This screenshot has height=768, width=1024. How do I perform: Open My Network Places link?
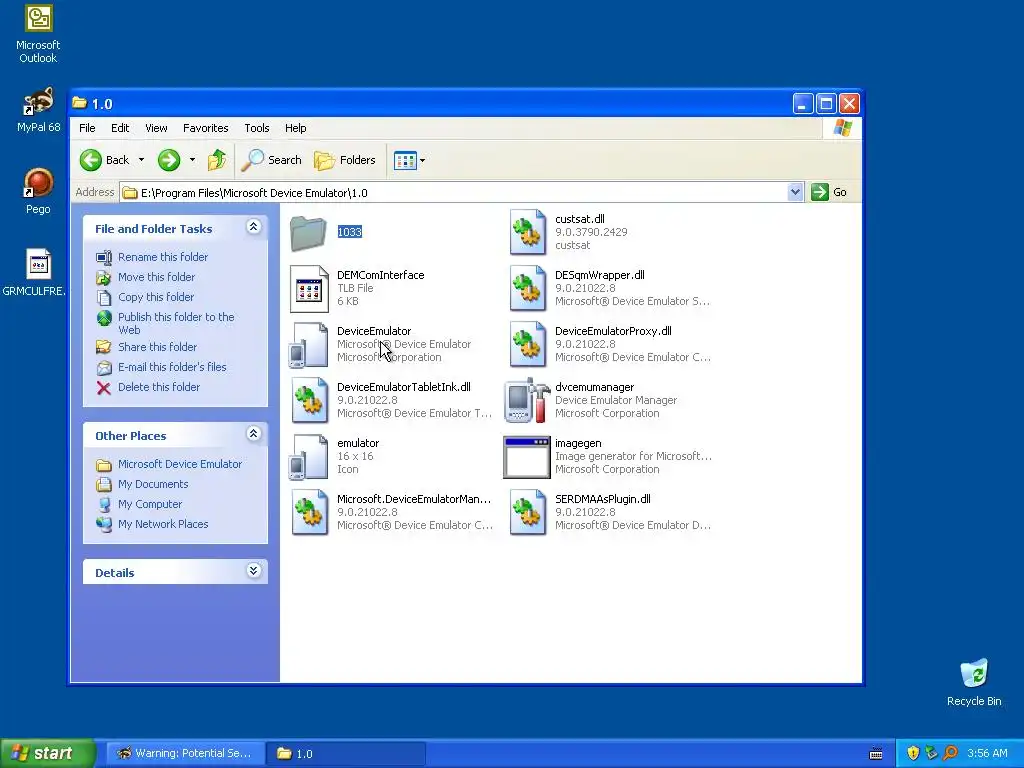163,524
